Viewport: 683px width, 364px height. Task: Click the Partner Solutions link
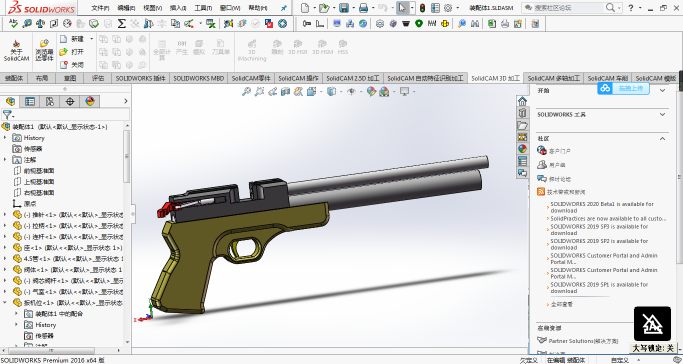[583, 341]
